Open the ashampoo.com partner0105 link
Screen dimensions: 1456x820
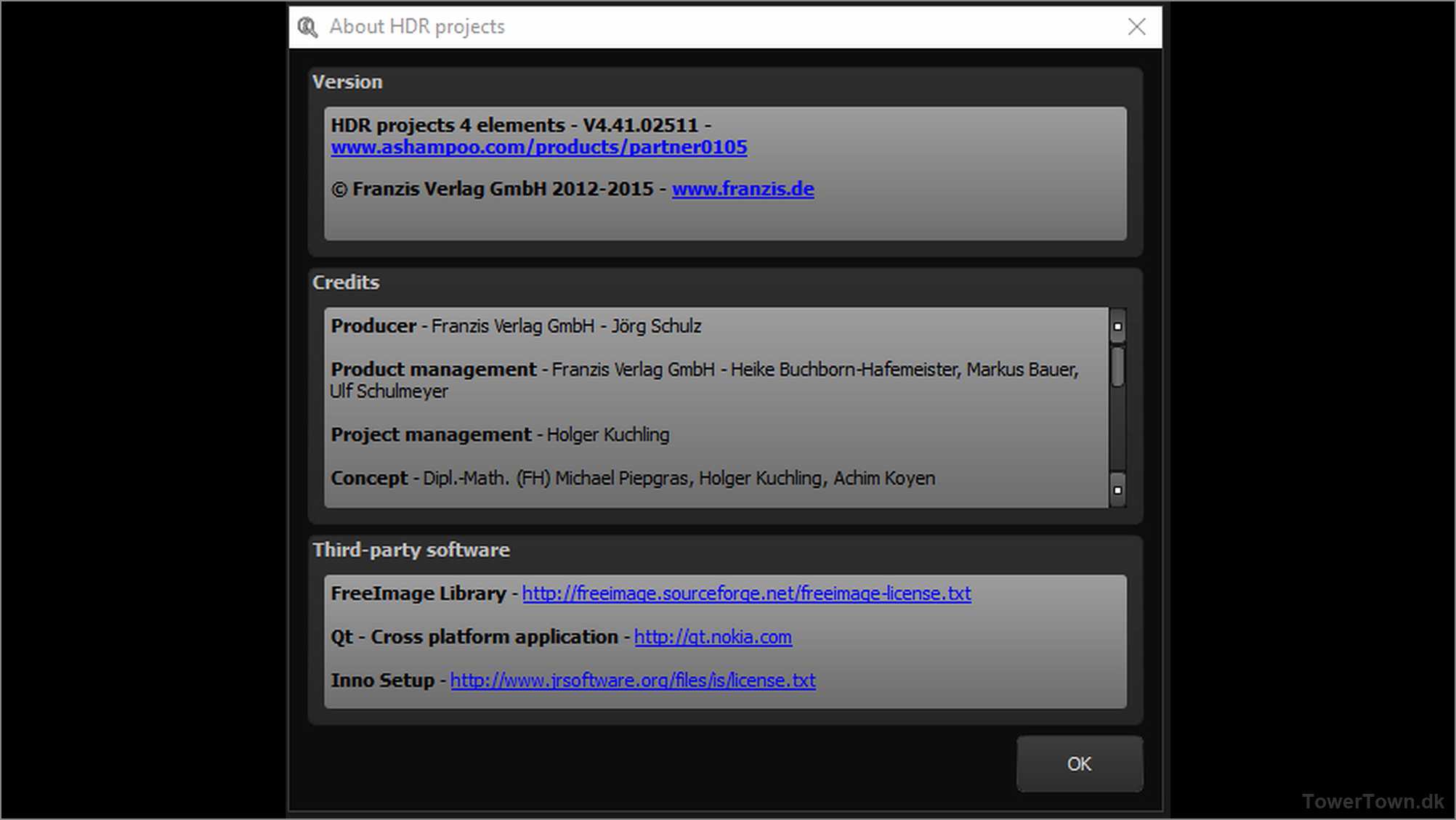pos(538,147)
